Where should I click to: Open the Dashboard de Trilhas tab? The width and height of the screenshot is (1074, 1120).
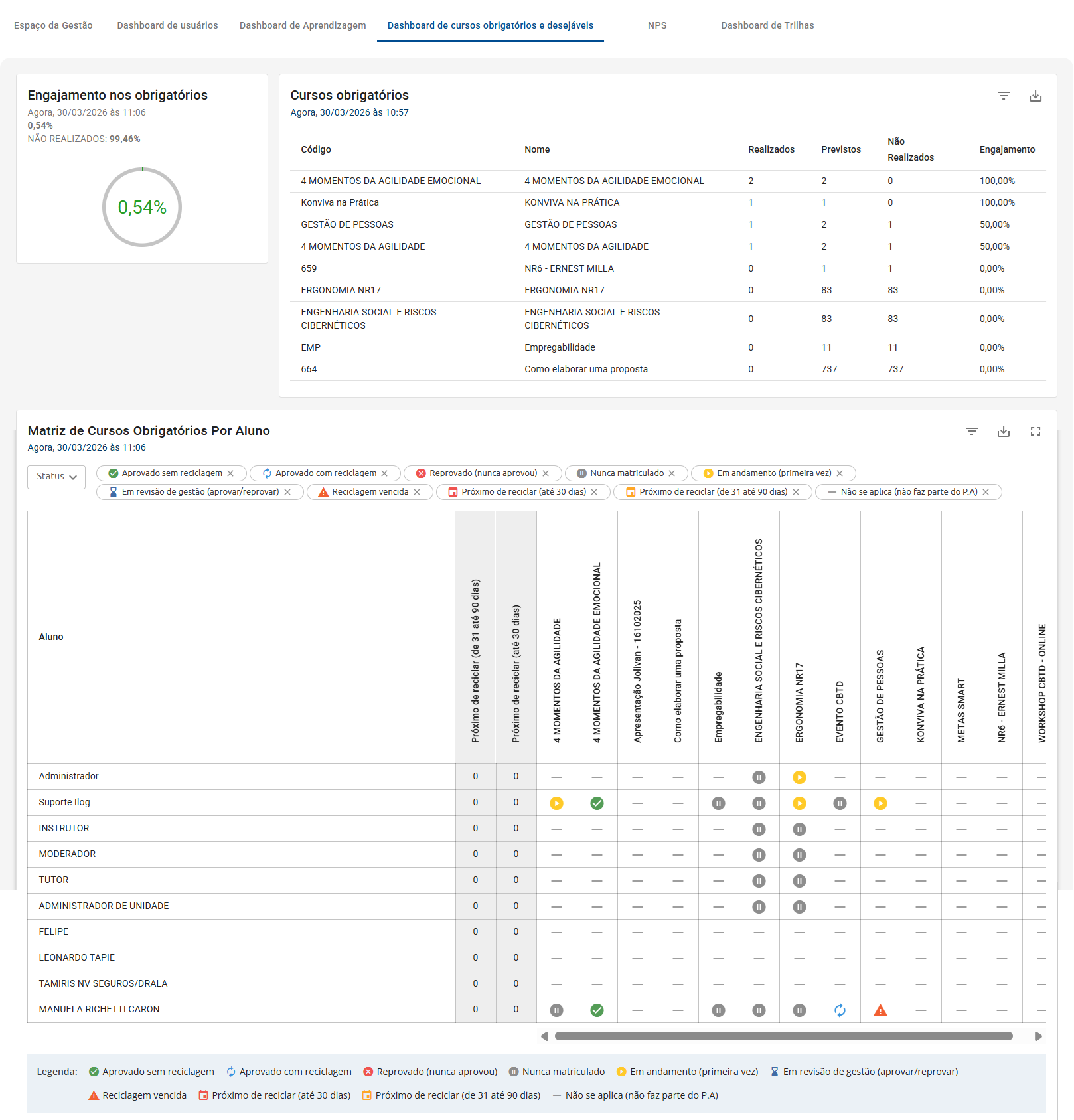(767, 26)
